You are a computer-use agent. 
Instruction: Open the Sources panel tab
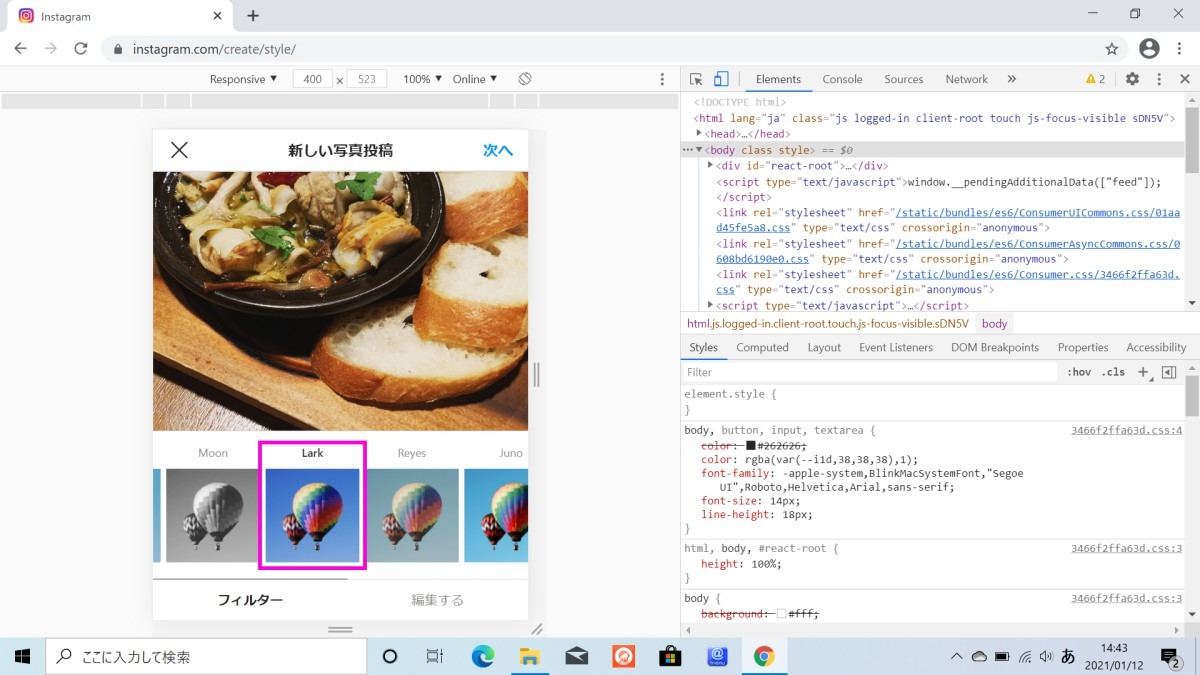pyautogui.click(x=903, y=79)
